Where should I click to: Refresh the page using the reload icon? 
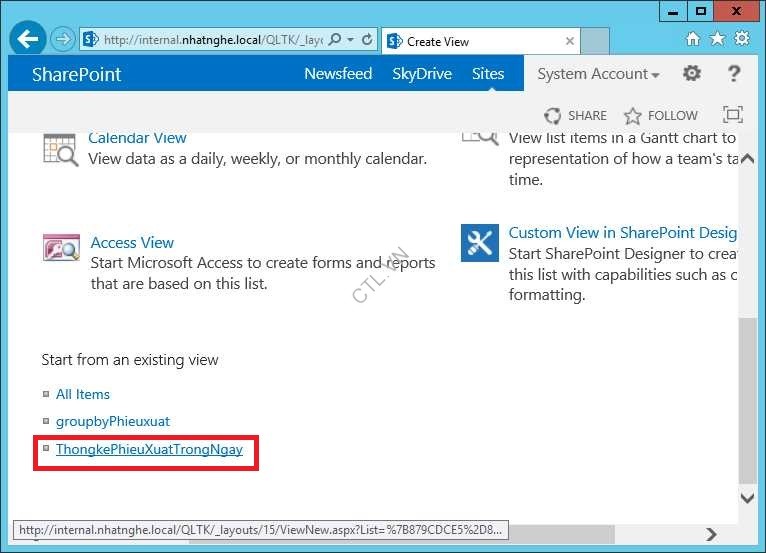click(x=367, y=40)
